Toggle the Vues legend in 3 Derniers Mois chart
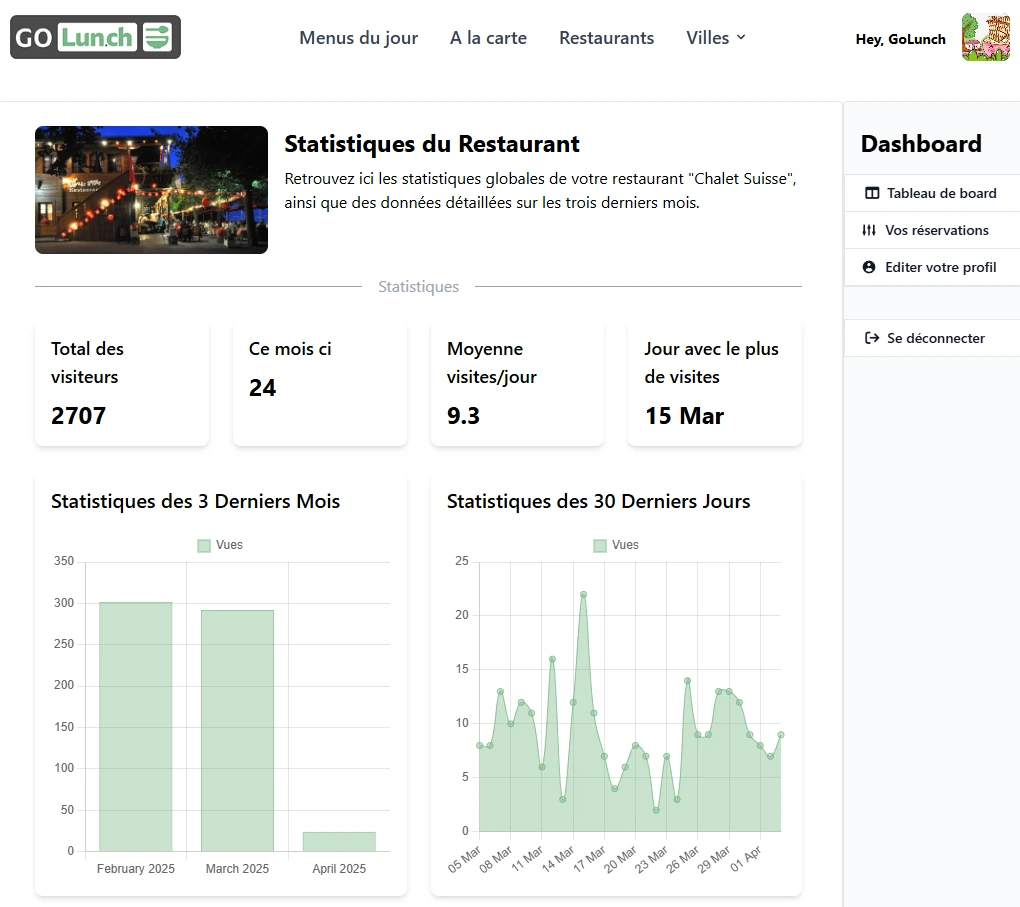 click(x=220, y=545)
